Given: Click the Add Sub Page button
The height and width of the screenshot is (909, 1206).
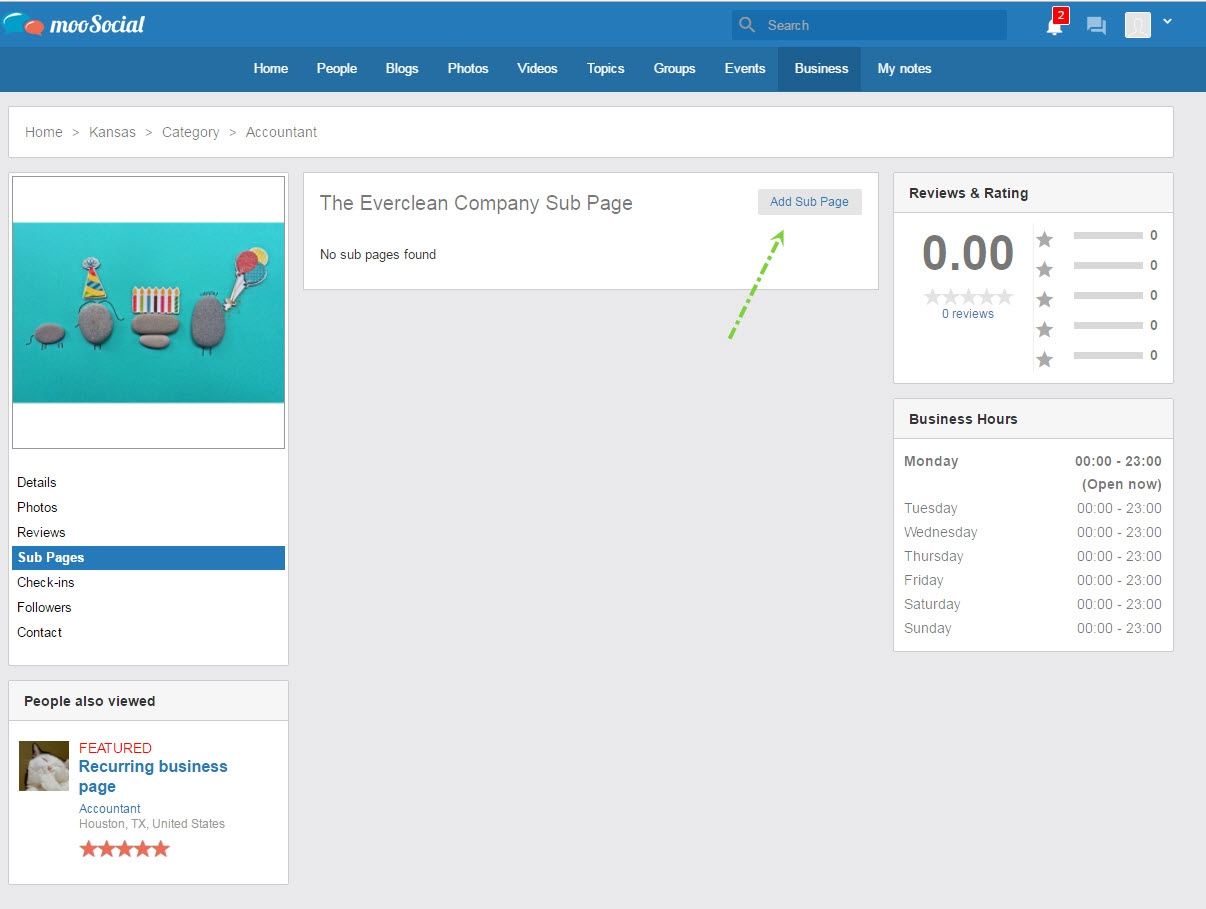Looking at the screenshot, I should 809,202.
